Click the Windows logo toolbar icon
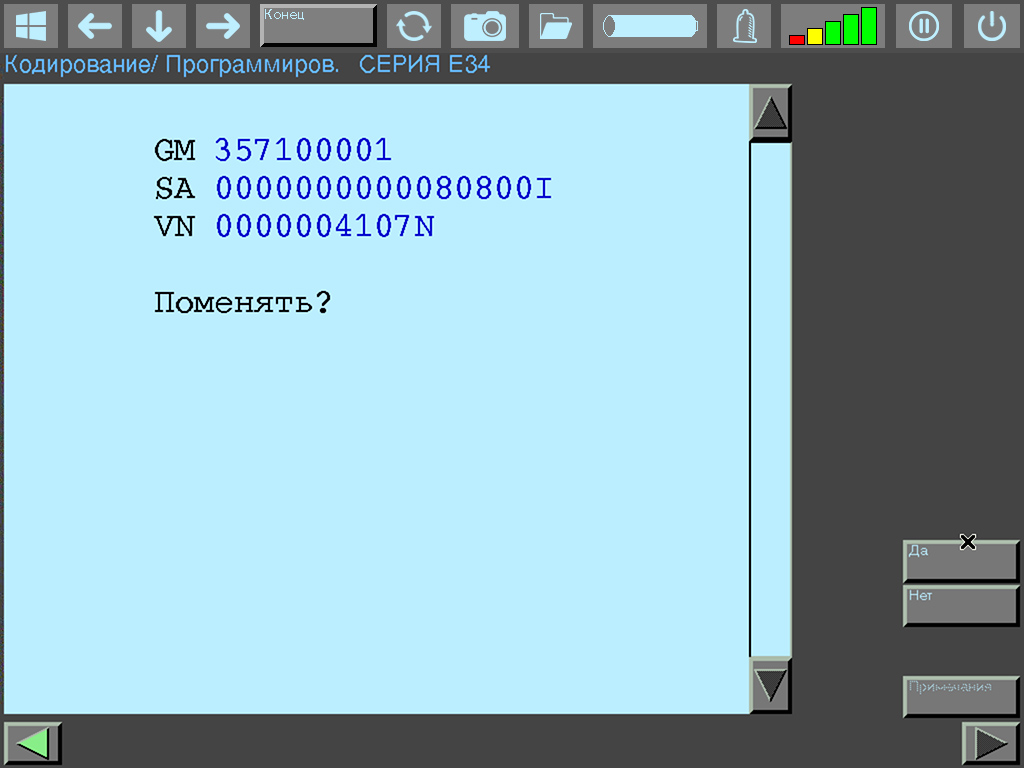Screen dimensions: 1024x768 coord(30,26)
